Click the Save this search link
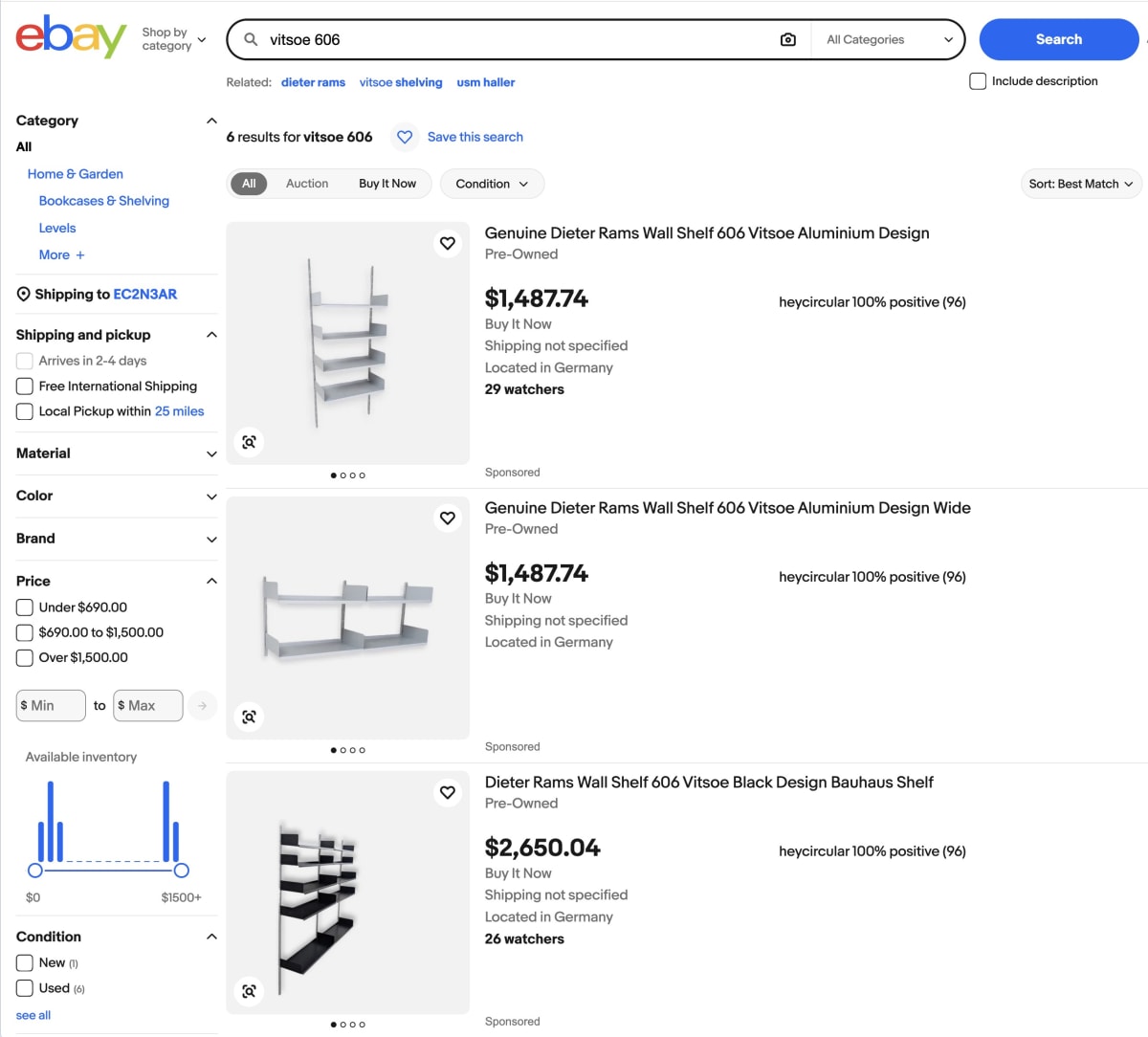Image resolution: width=1148 pixels, height=1037 pixels. [475, 137]
